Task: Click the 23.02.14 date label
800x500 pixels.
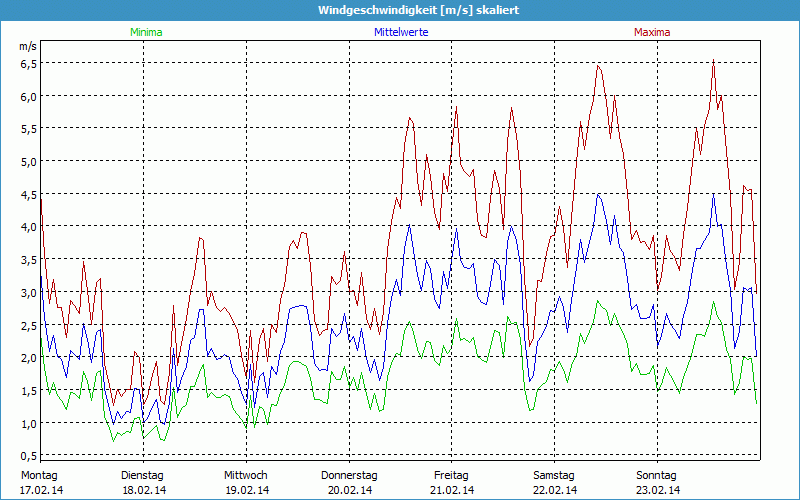Action: pos(658,490)
